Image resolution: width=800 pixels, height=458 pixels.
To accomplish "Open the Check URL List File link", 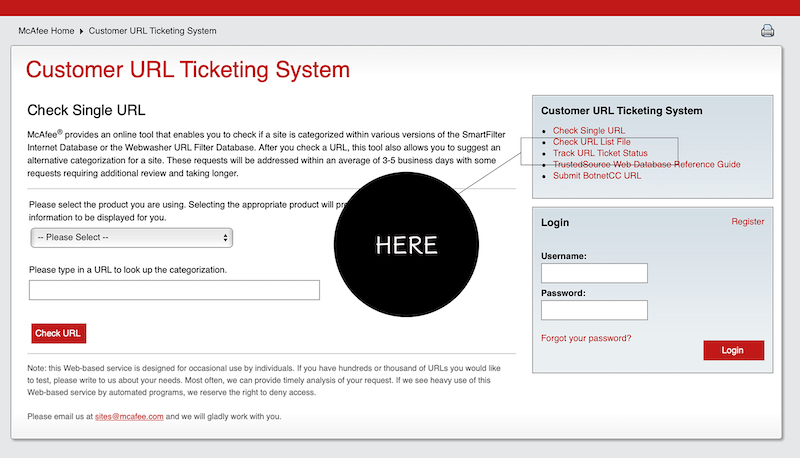I will (x=592, y=142).
